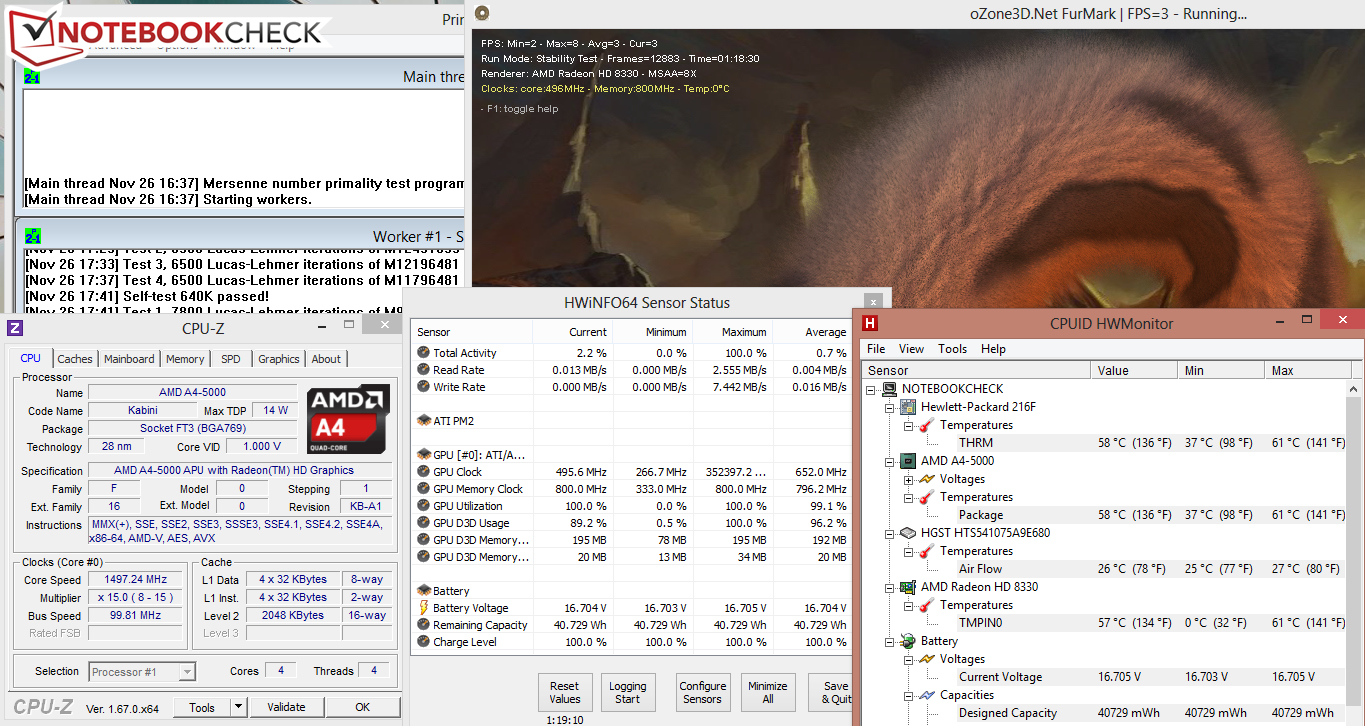Click the Maximum column header in HWiNFO64

point(732,332)
